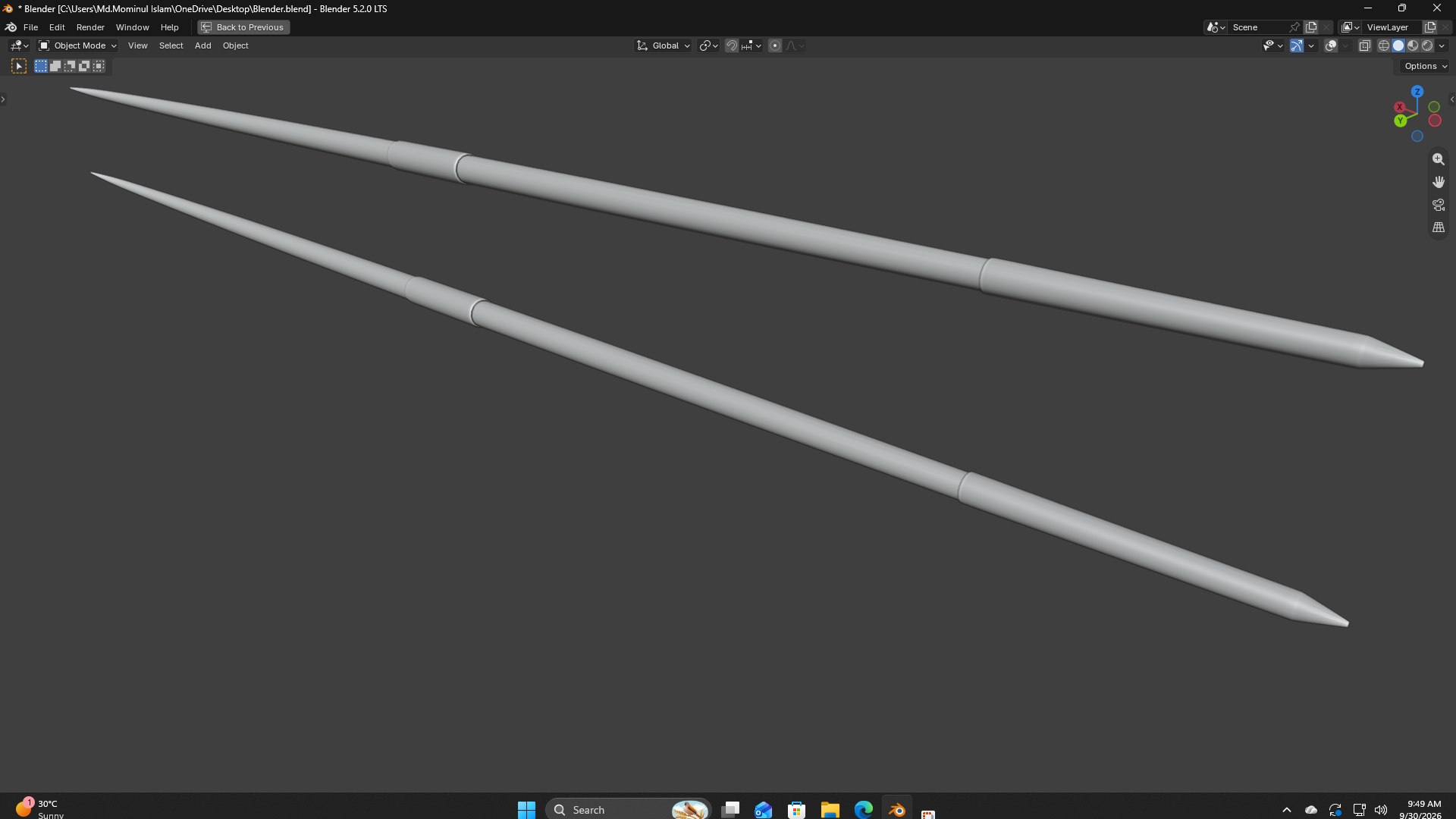The image size is (1456, 819).
Task: Set selection mode to Intersect
Action: 99,66
